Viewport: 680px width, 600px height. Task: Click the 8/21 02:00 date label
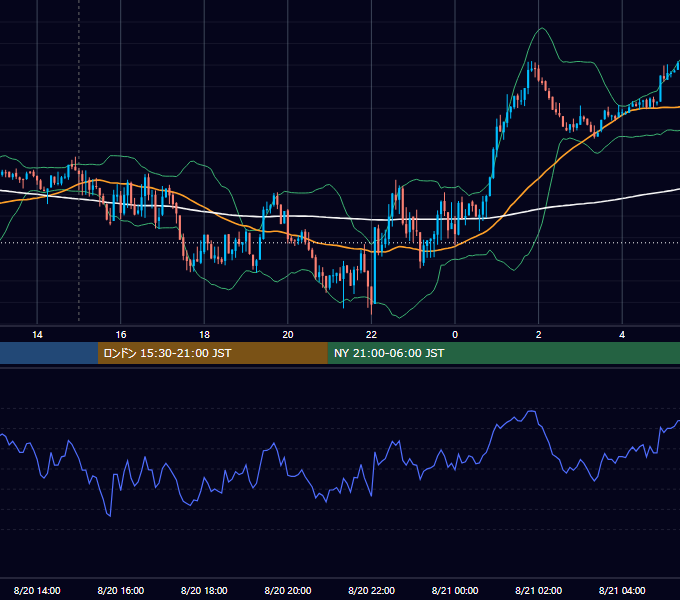coord(539,590)
